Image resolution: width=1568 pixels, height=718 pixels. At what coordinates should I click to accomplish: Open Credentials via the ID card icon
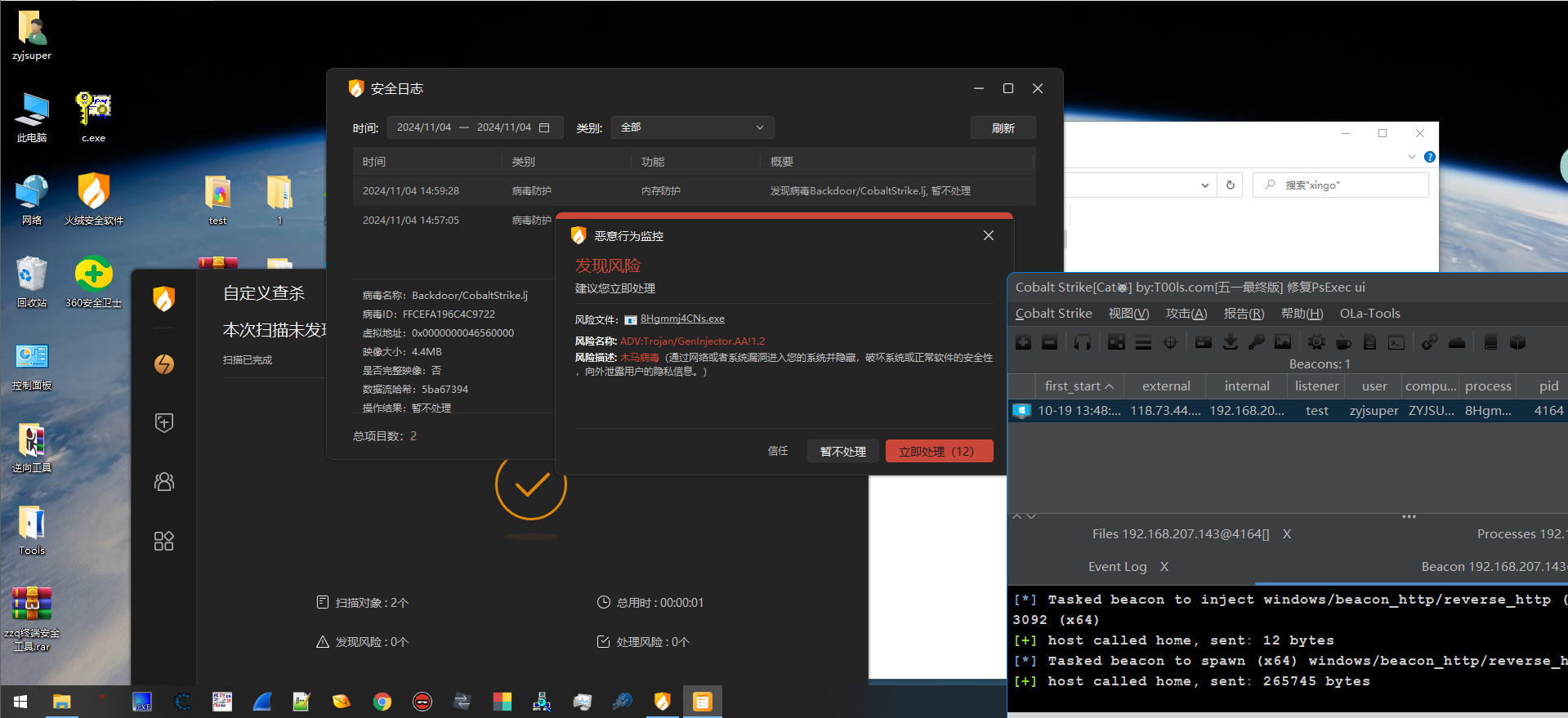tap(1204, 342)
